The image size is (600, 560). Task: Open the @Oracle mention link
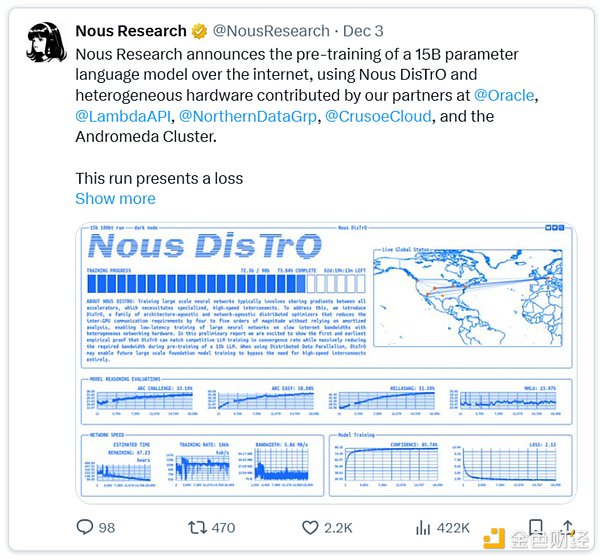[x=504, y=95]
